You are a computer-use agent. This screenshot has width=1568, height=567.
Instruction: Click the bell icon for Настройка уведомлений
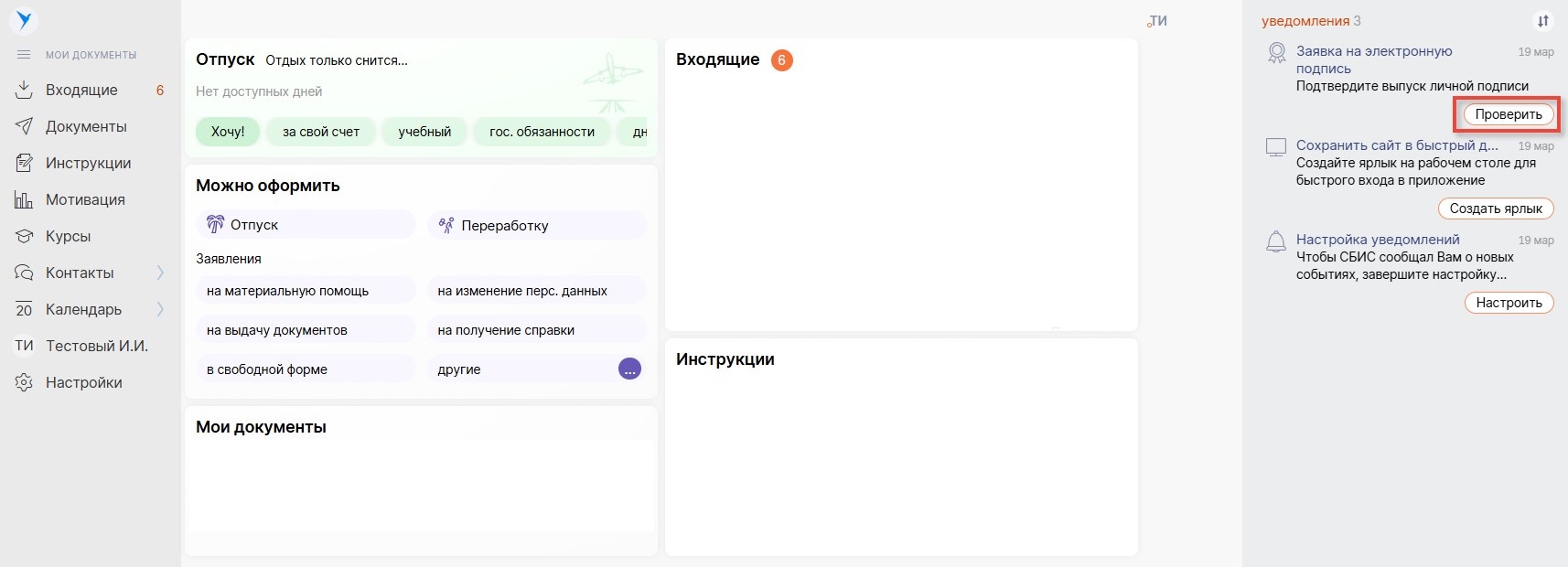click(1275, 242)
